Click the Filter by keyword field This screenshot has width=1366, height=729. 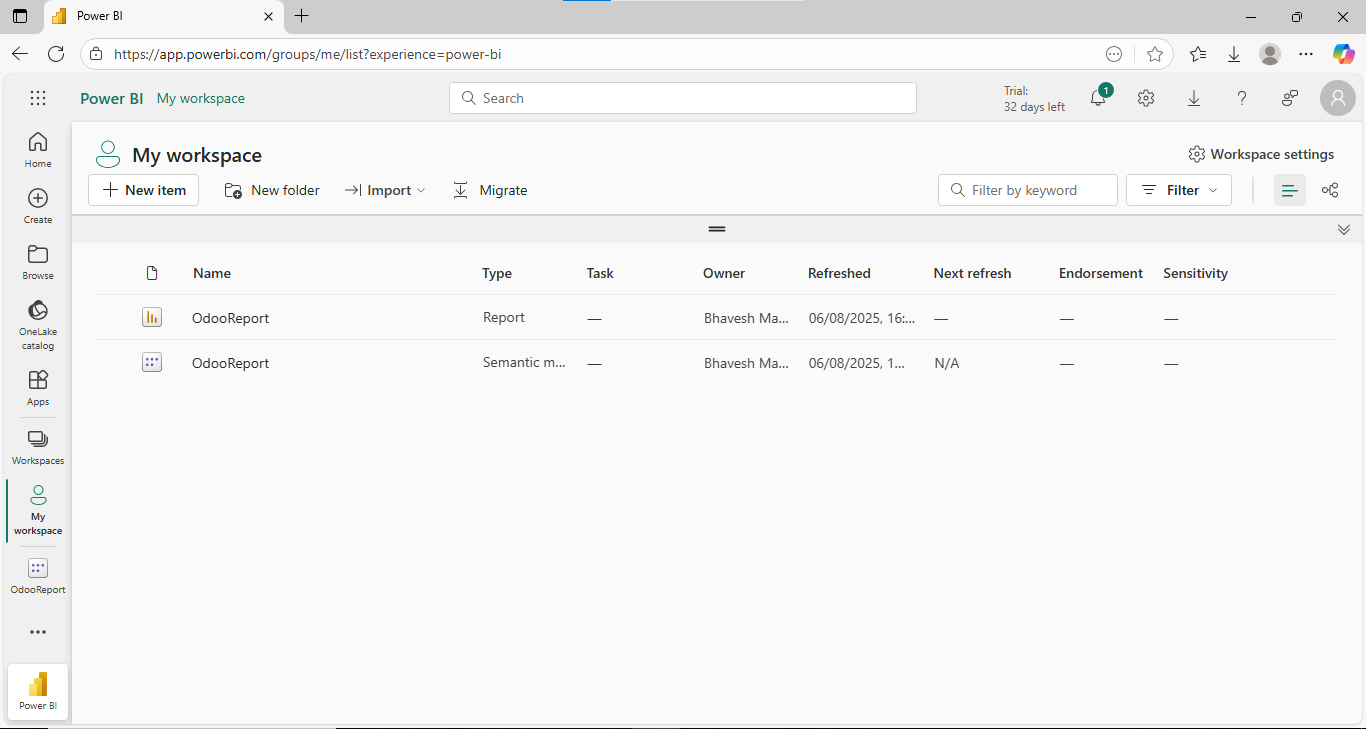(x=1028, y=190)
